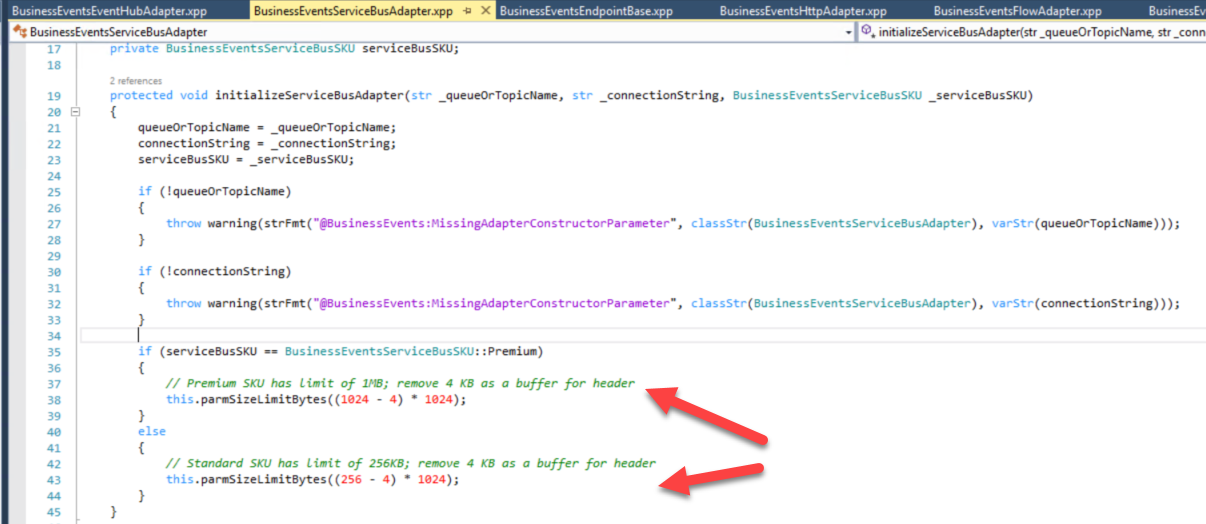Click 'else' keyword on line 40
1206x524 pixels.
coord(152,432)
